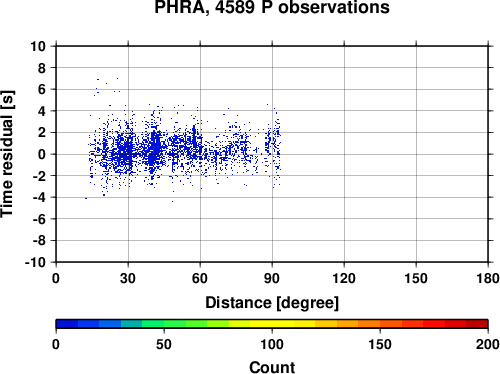Click the Time residual [s] axis label
The image size is (500, 374).
pos(7,154)
